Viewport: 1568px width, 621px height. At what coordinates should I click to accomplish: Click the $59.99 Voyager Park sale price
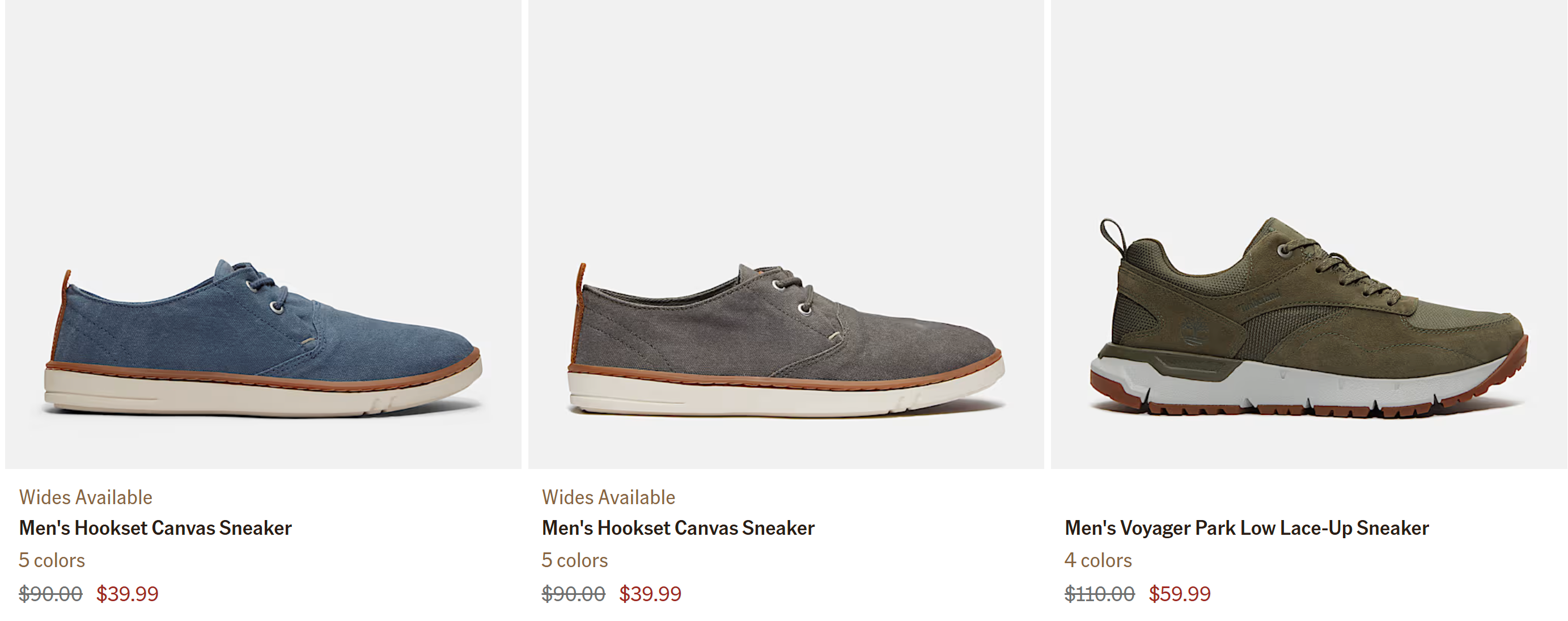click(1180, 594)
